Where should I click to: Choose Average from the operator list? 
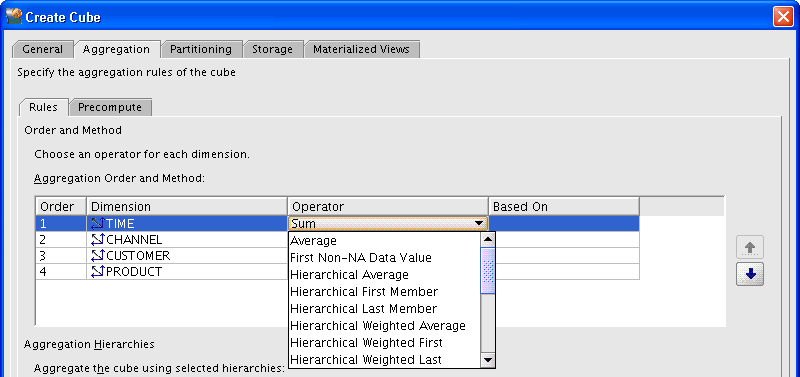[384, 240]
